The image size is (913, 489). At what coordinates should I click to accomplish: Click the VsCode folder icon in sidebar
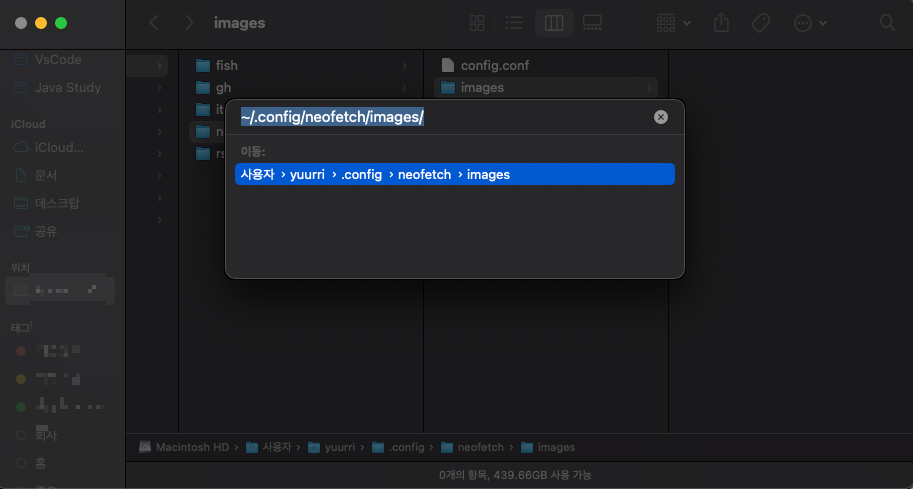[x=20, y=59]
